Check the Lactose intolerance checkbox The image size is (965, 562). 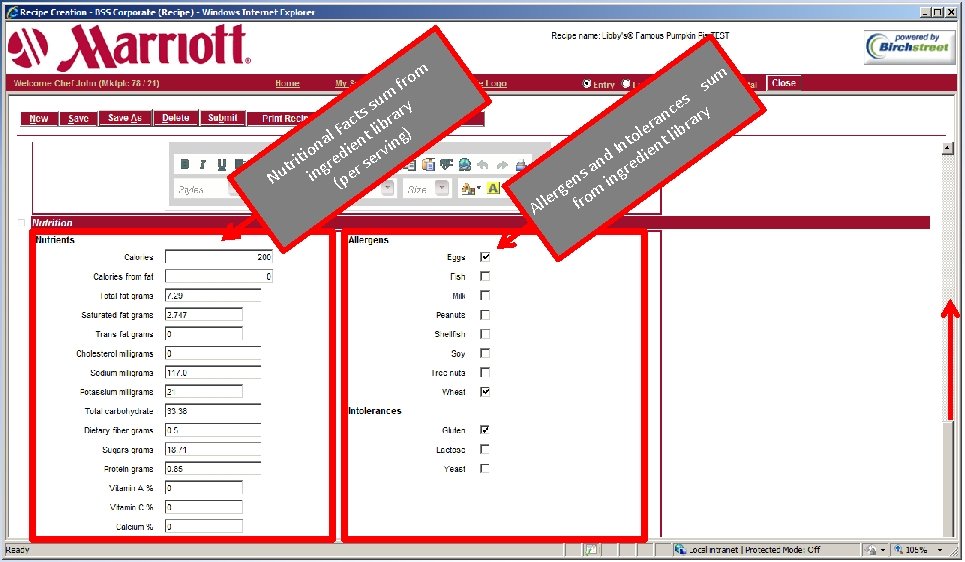tap(485, 449)
